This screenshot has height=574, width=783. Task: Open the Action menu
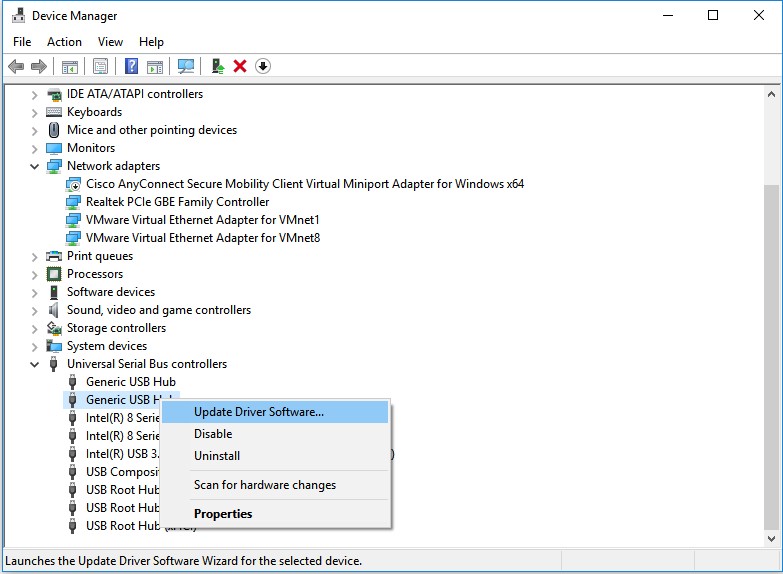(x=64, y=42)
